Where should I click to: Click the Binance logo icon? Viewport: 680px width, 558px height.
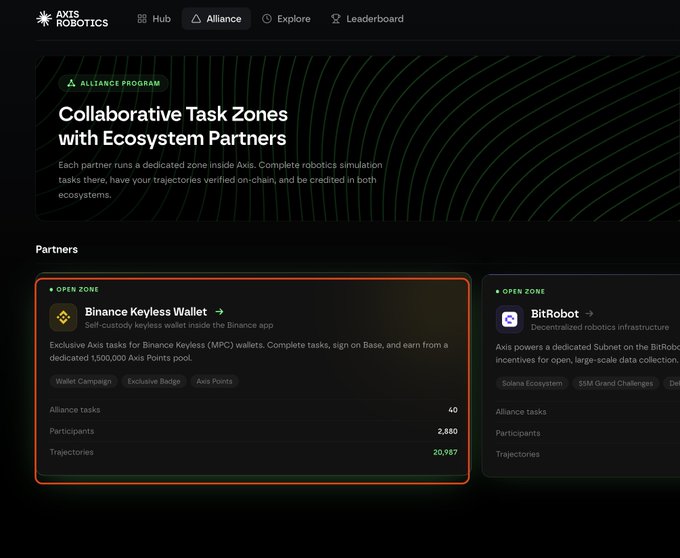coord(63,317)
